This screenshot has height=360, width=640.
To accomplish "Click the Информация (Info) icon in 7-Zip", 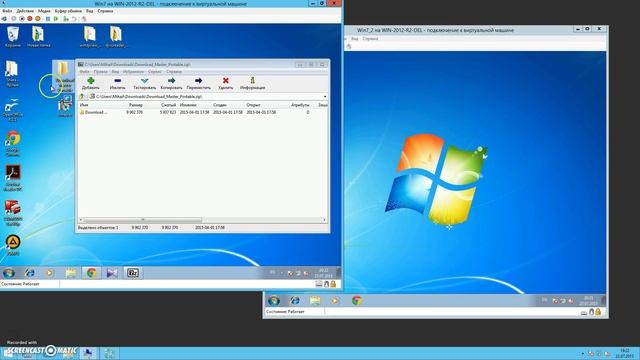I will (252, 80).
